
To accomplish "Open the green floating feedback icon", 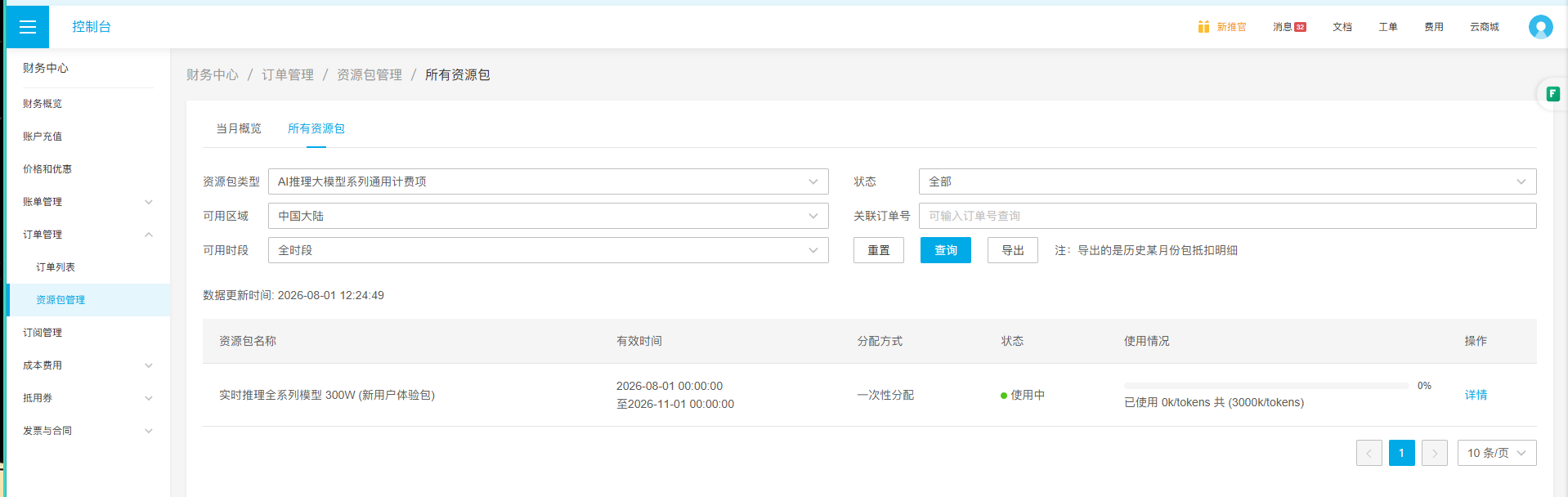I will coord(1552,94).
